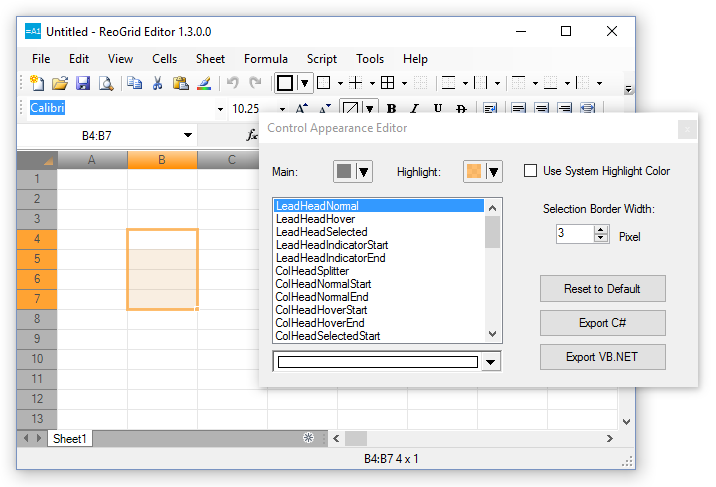Click the Export C# button
This screenshot has height=487, width=716.
(602, 323)
